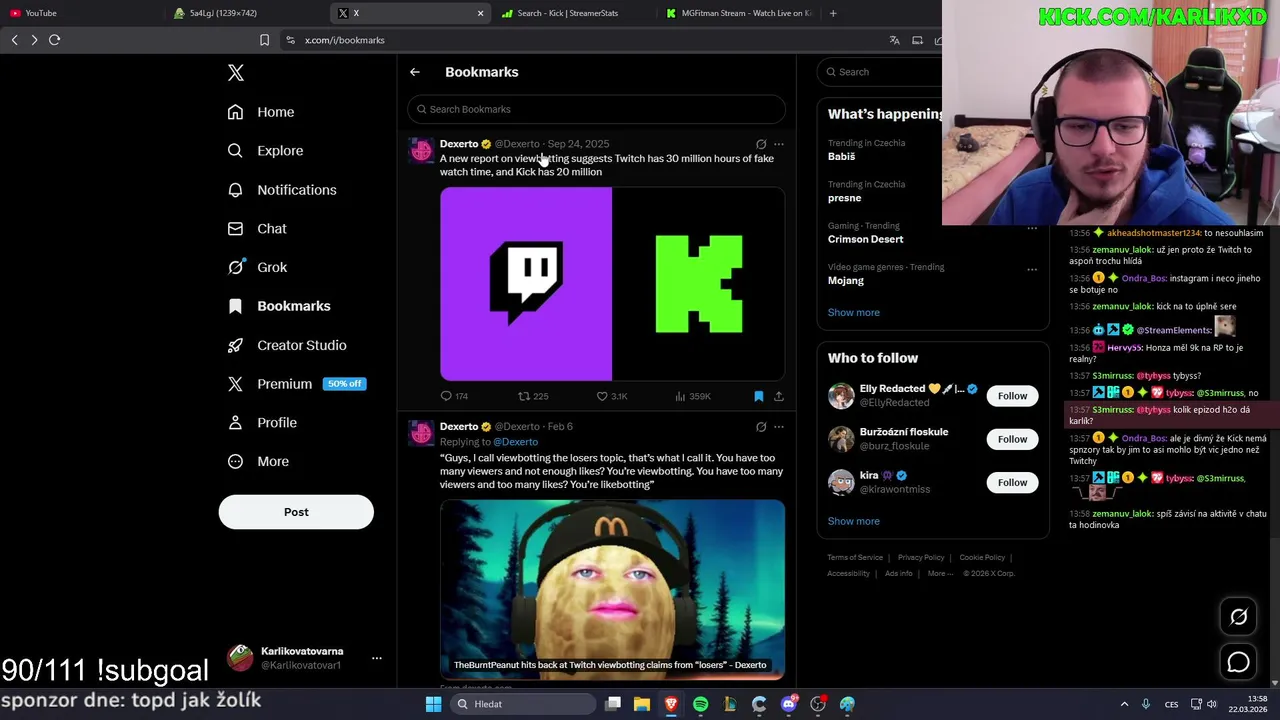This screenshot has height=720, width=1280.
Task: Open Notifications in the sidebar
Action: click(282, 190)
